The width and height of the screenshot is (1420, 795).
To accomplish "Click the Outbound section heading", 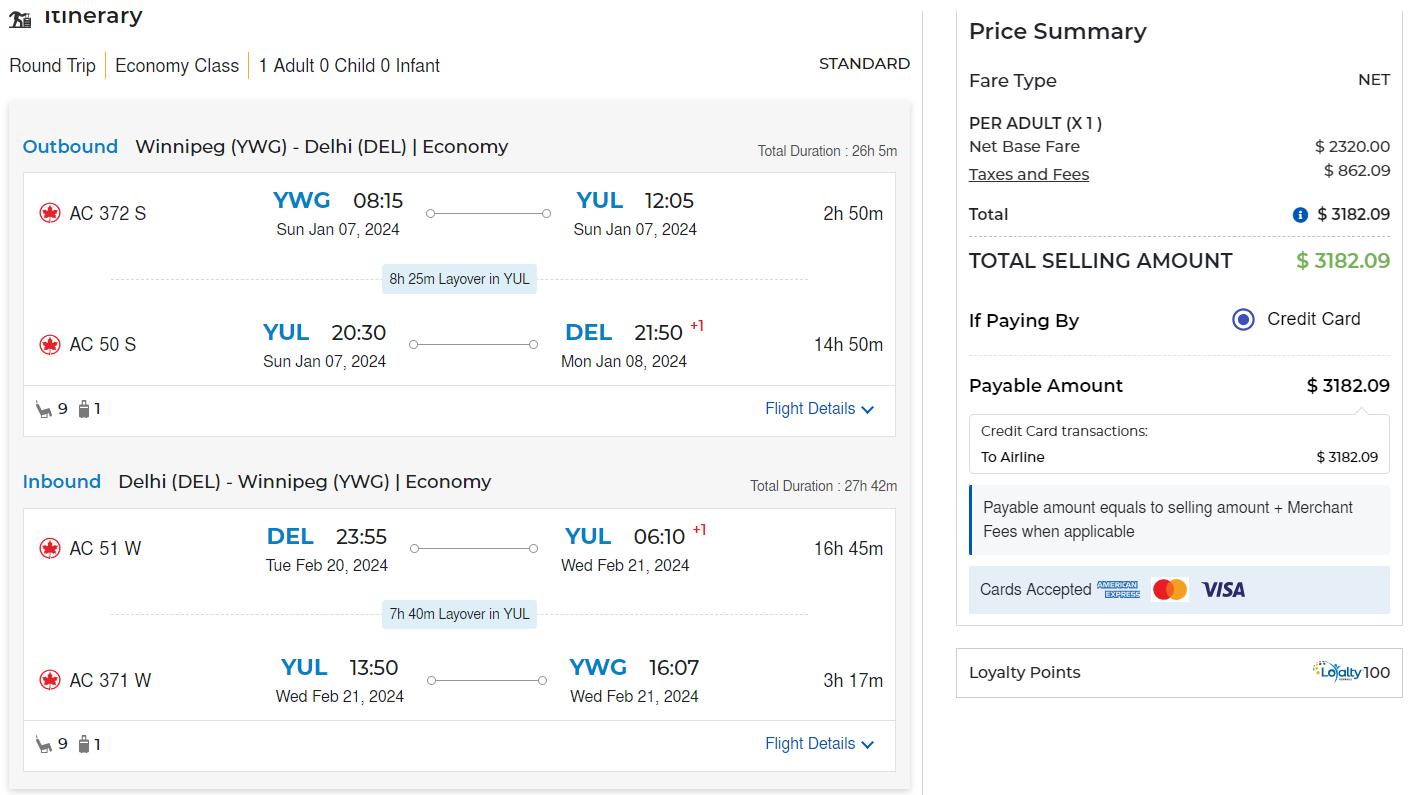I will click(70, 147).
